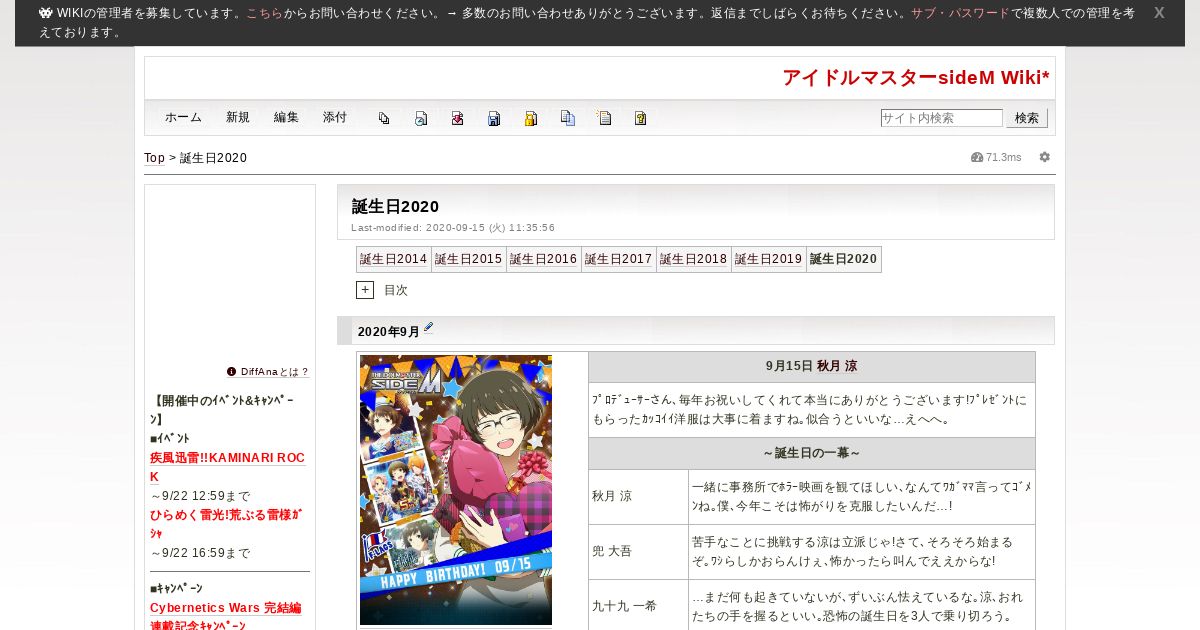This screenshot has width=1200, height=630.
Task: Click the speedometer load time icon
Action: click(x=977, y=157)
